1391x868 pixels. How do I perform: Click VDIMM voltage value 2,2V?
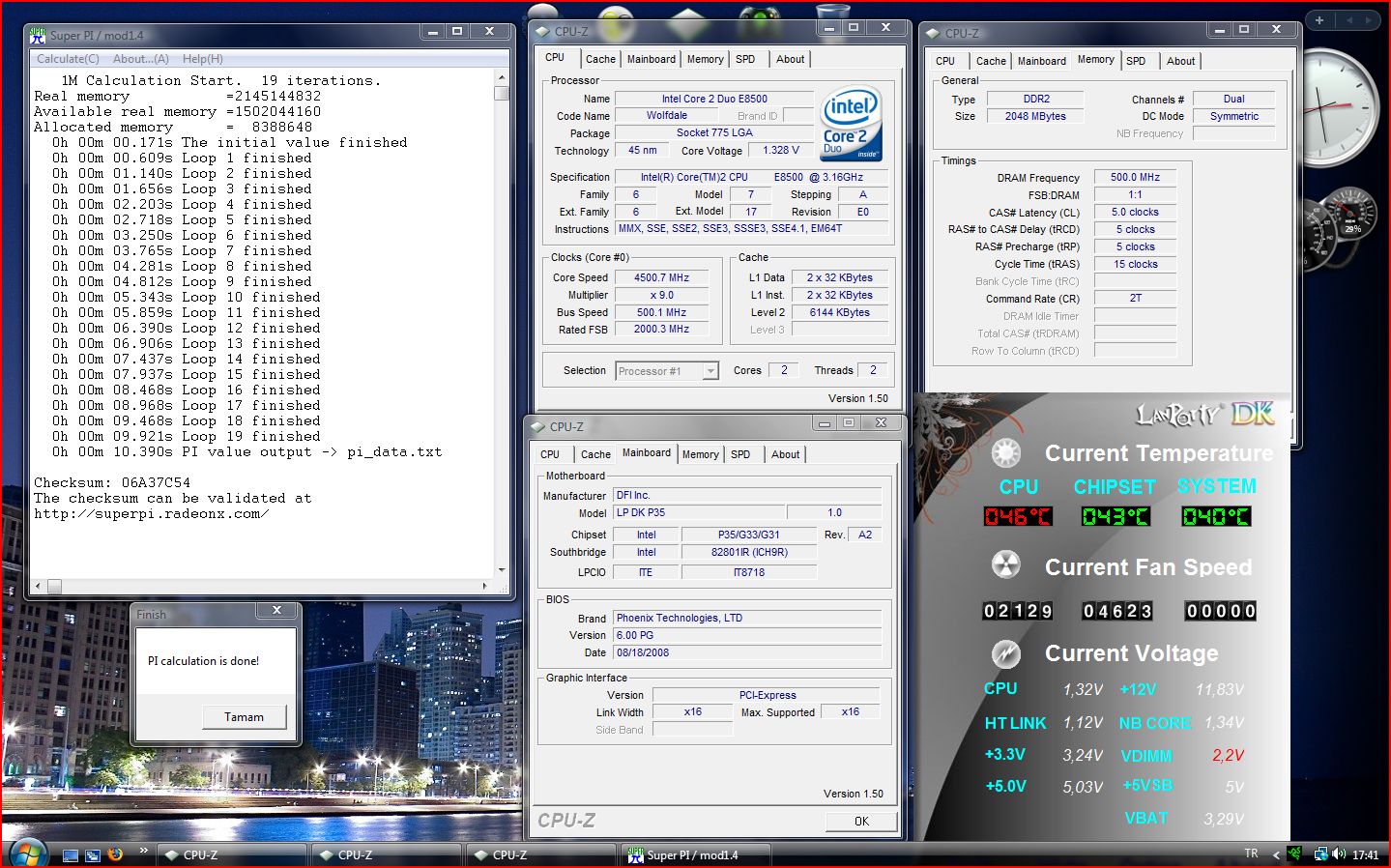pyautogui.click(x=1228, y=756)
